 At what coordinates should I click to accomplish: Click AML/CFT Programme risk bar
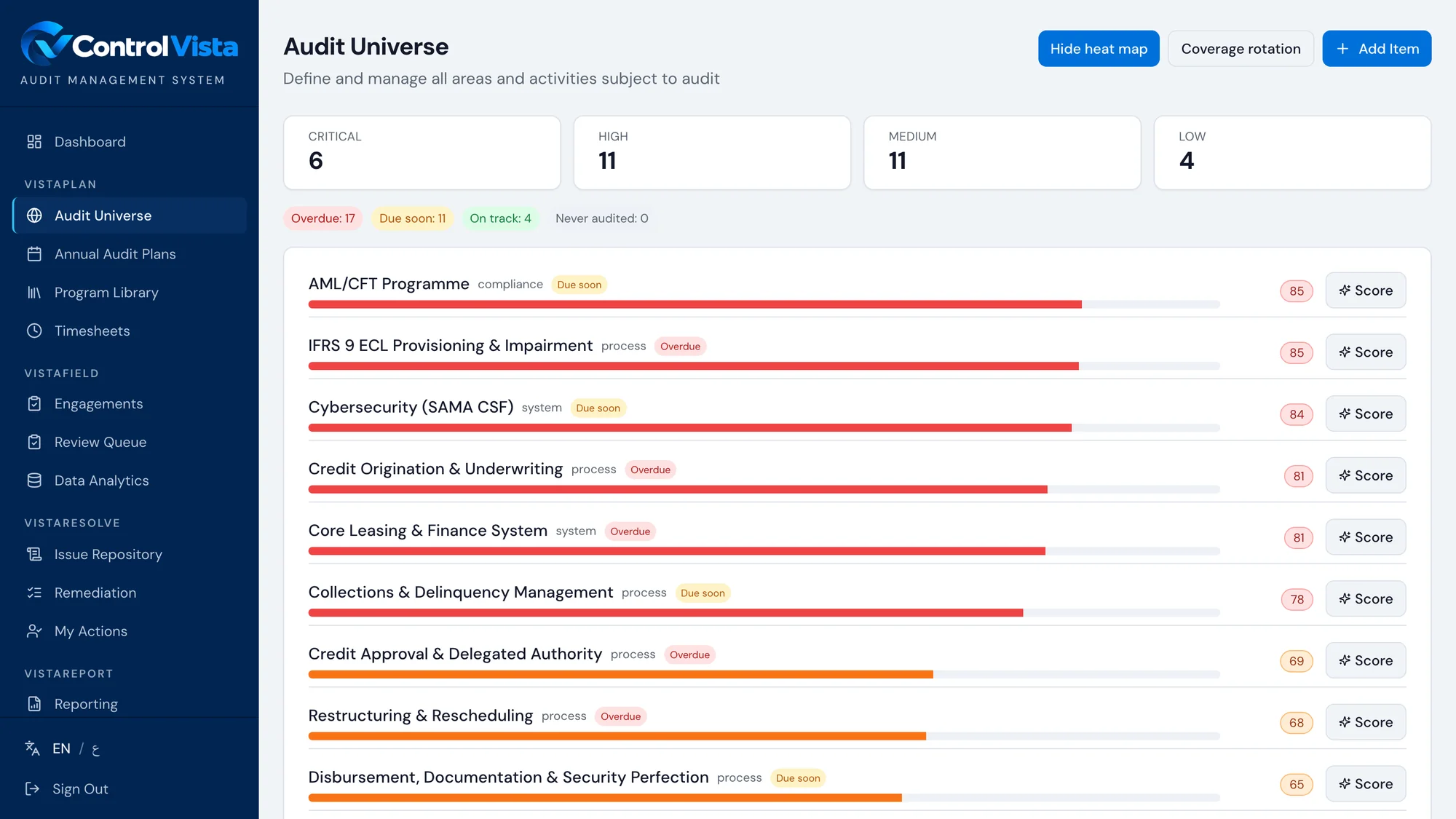coord(764,304)
